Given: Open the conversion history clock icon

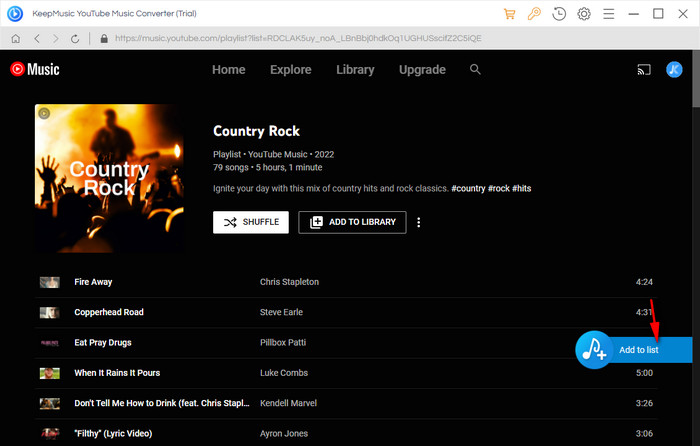Looking at the screenshot, I should pos(559,14).
